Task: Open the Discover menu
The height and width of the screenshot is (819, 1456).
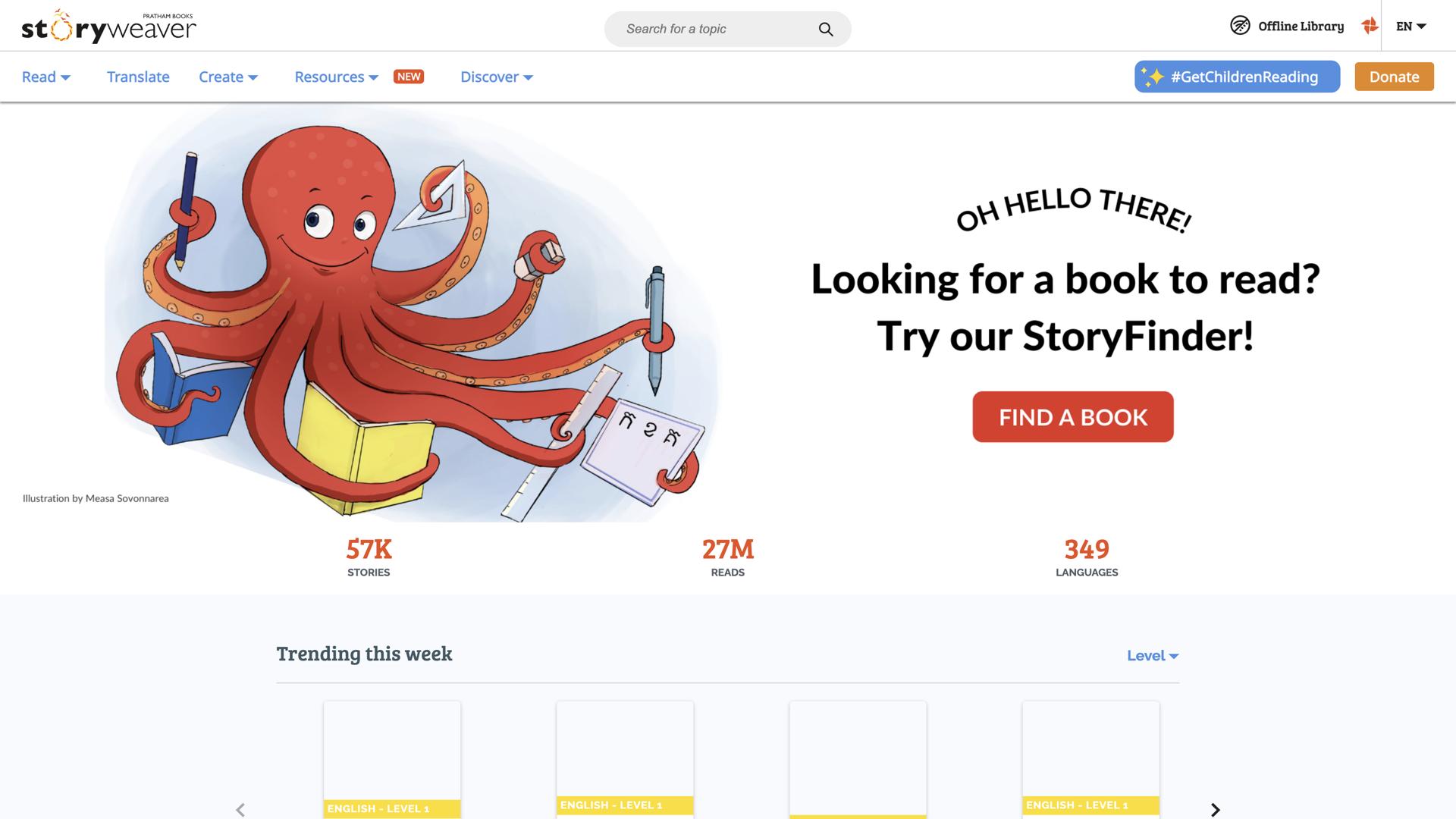Action: 496,77
